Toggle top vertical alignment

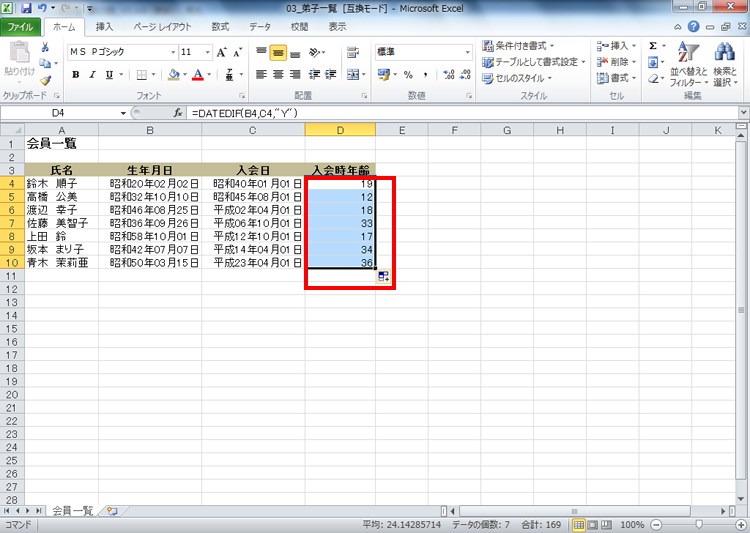(261, 52)
